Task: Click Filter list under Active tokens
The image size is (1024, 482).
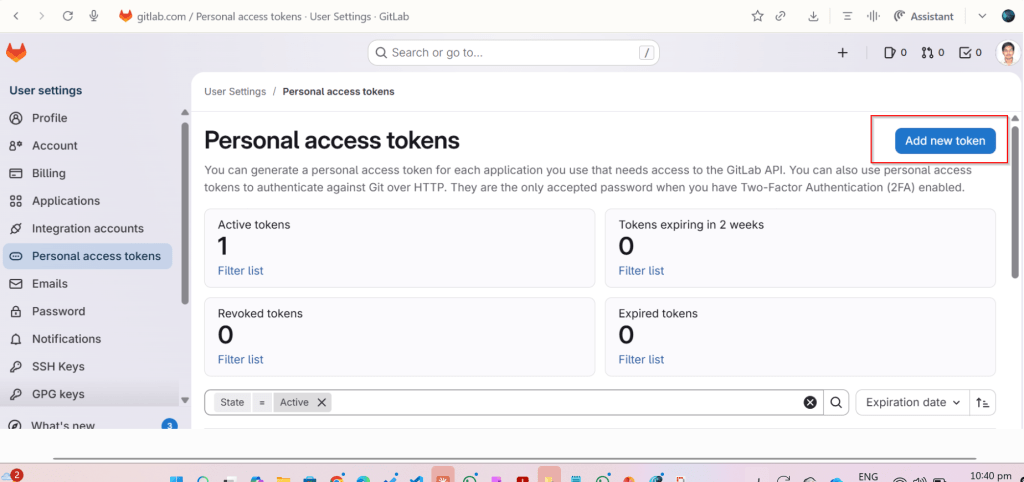Action: (240, 271)
